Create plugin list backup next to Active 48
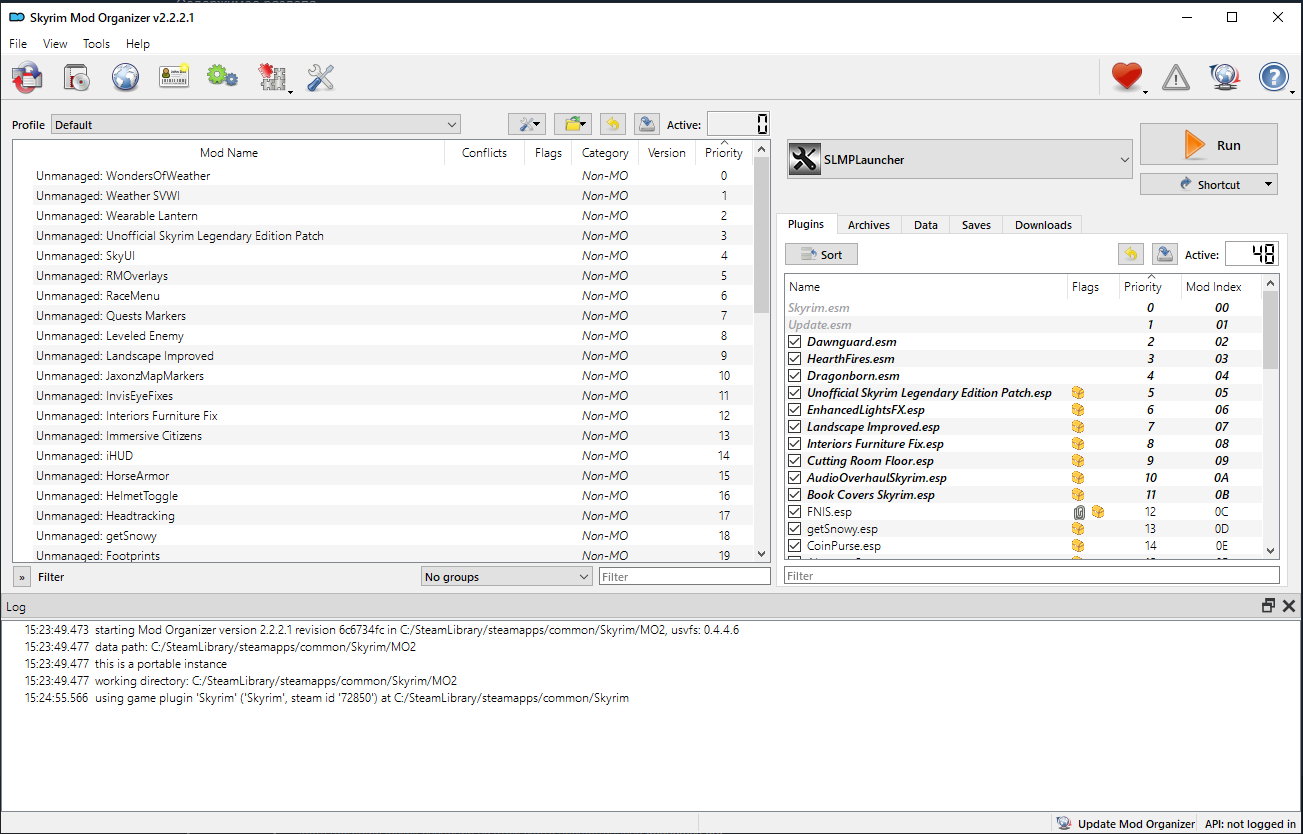 (1164, 254)
